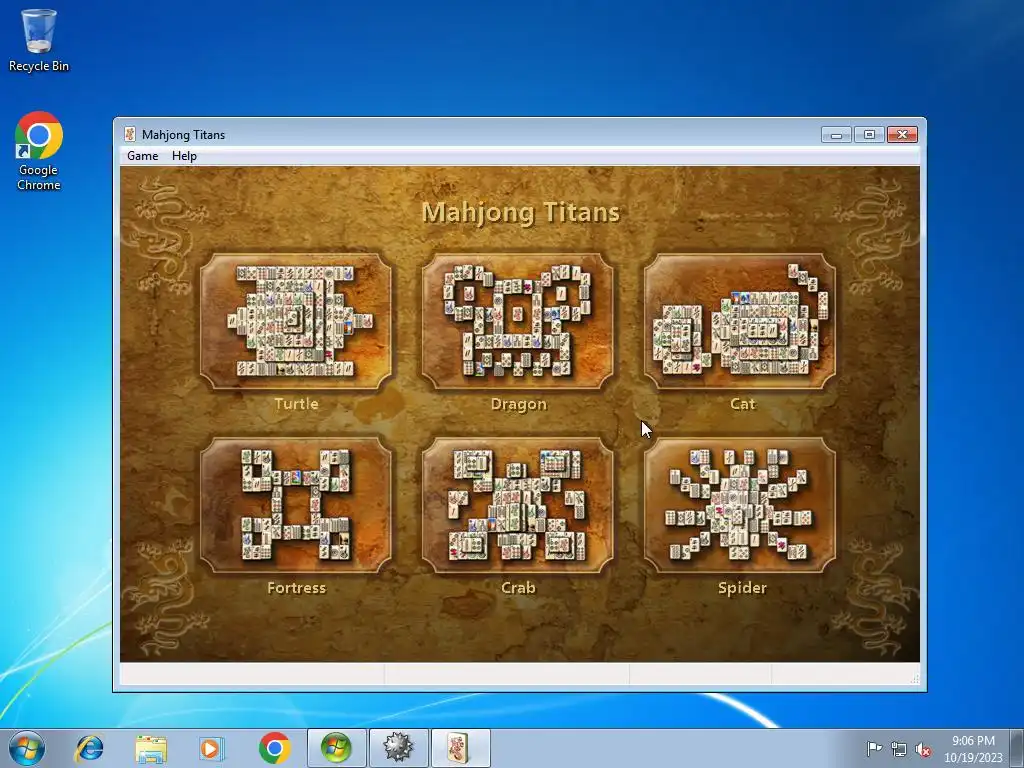Switch to the Minesweeper taskbar button
The height and width of the screenshot is (768, 1024).
point(398,748)
